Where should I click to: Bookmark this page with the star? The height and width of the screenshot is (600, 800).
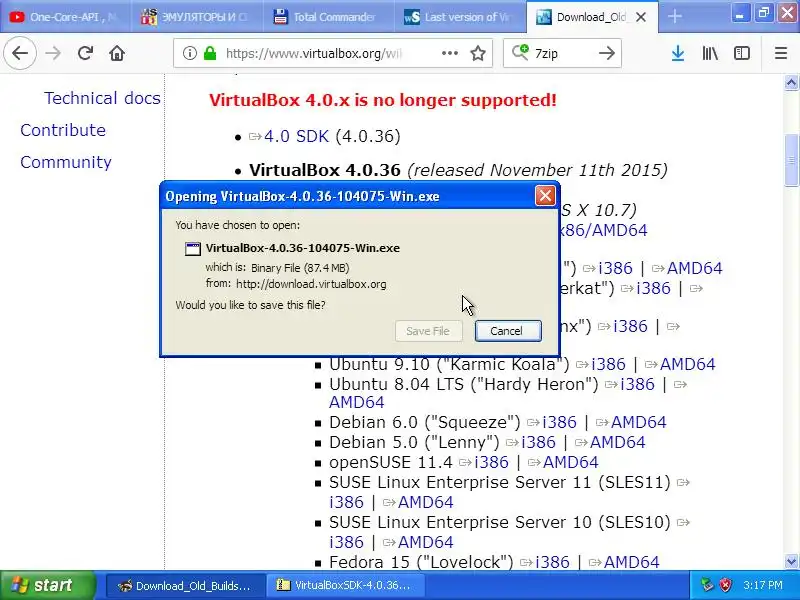[x=478, y=53]
